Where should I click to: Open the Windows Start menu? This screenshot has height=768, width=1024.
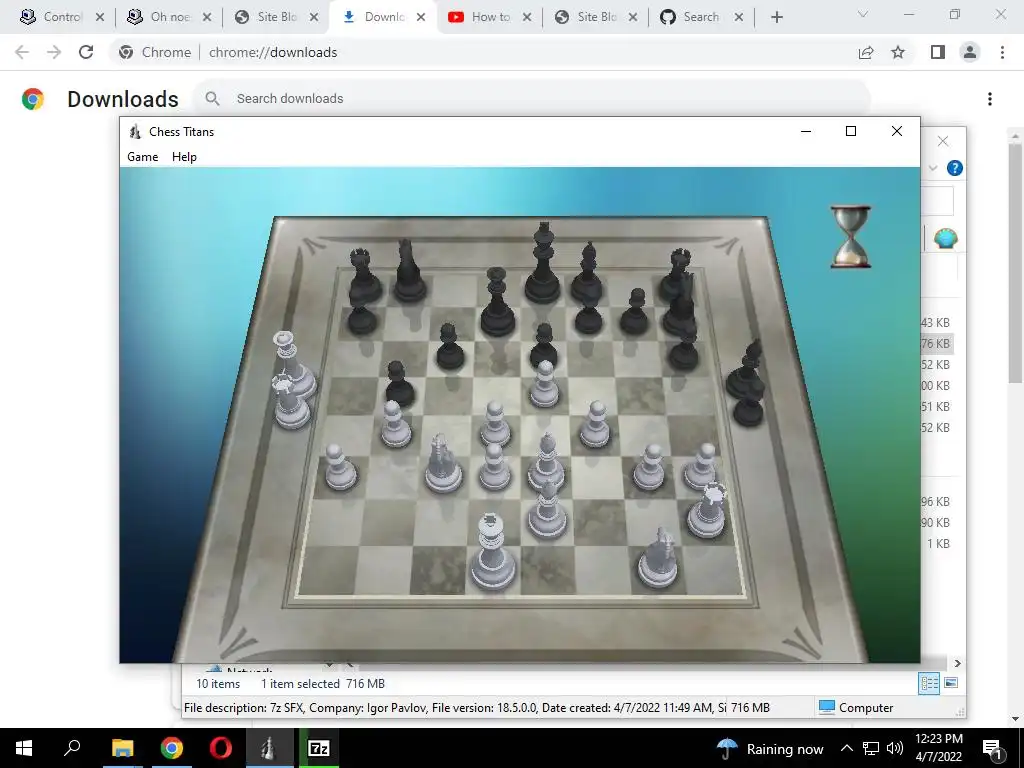coord(24,748)
